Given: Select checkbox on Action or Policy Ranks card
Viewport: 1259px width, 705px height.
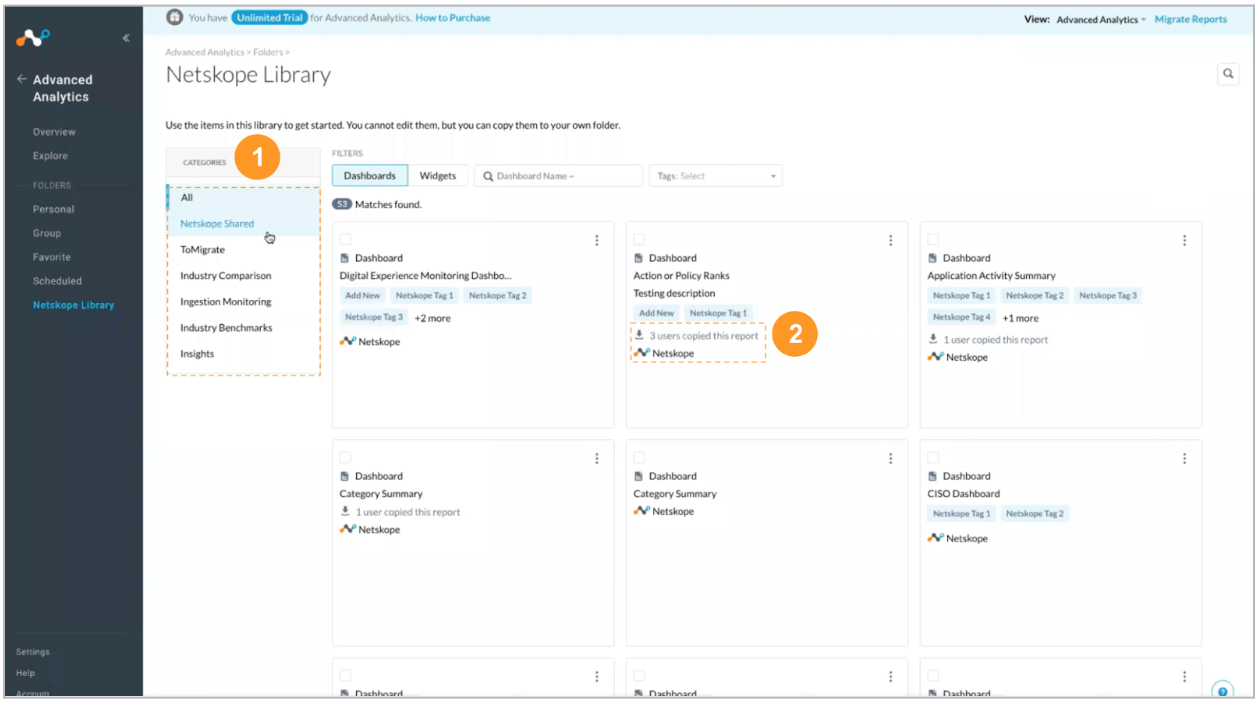Looking at the screenshot, I should coord(639,240).
